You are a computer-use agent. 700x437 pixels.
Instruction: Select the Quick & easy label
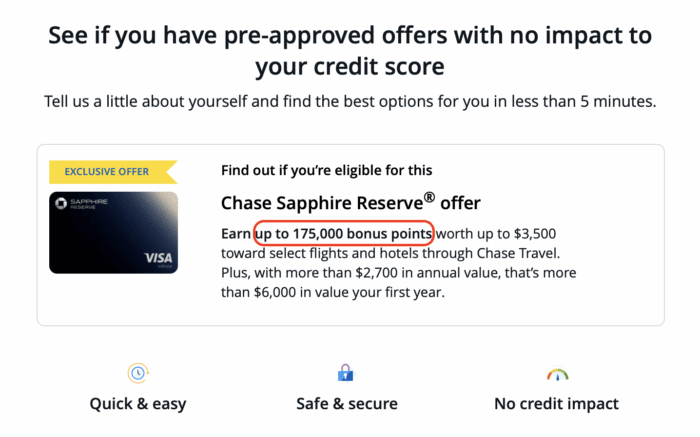coord(139,404)
